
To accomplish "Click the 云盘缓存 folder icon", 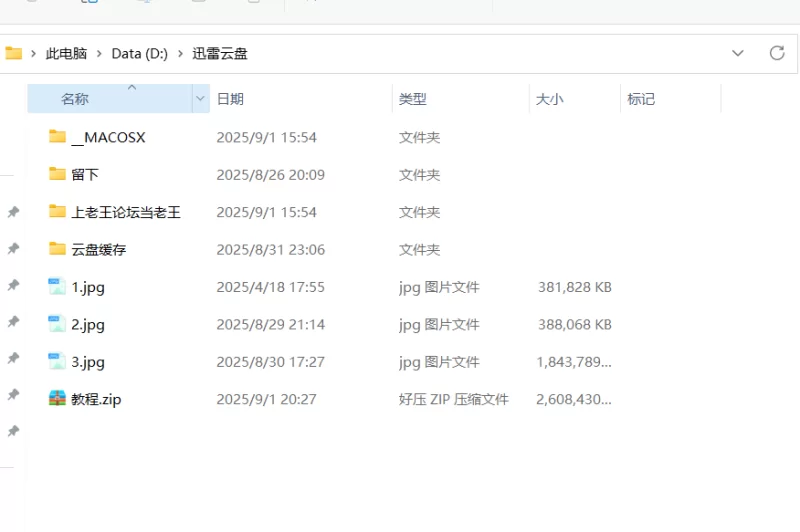I will pos(57,248).
